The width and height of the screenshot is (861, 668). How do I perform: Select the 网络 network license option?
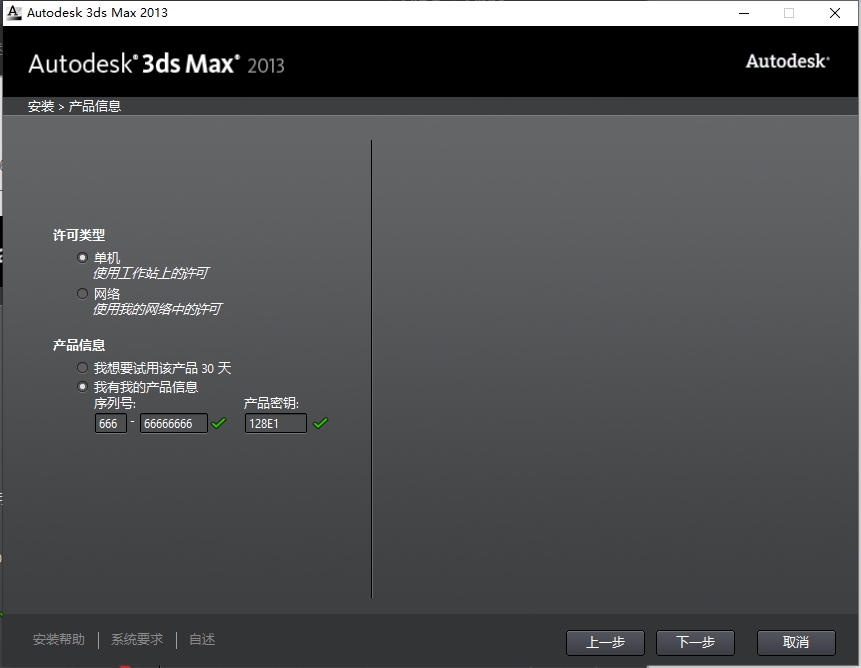[x=83, y=293]
